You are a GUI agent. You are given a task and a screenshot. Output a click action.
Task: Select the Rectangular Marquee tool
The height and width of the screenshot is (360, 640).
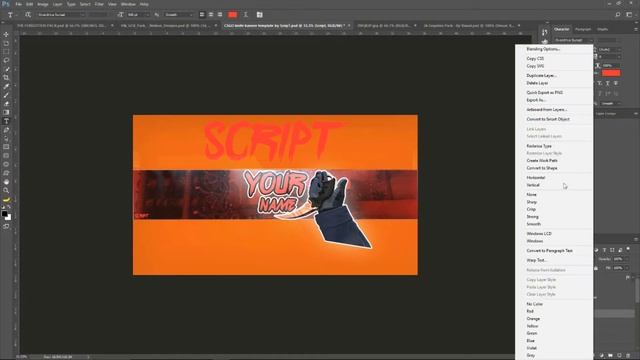6,52
